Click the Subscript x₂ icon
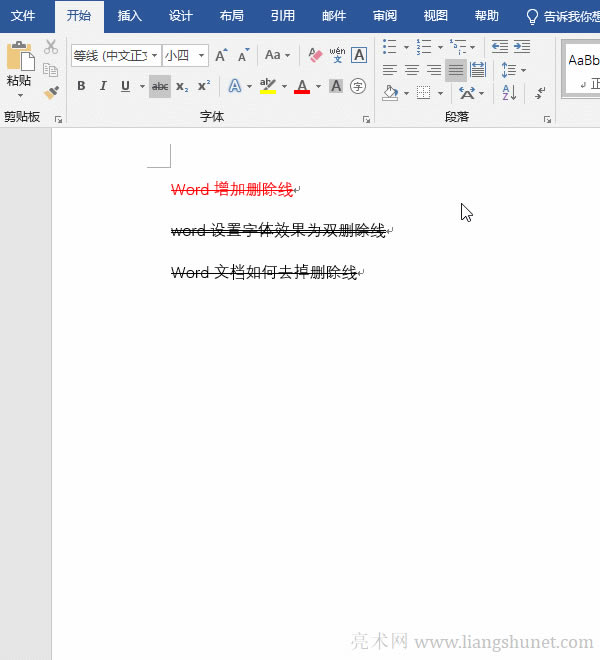Image resolution: width=600 pixels, height=660 pixels. click(182, 86)
